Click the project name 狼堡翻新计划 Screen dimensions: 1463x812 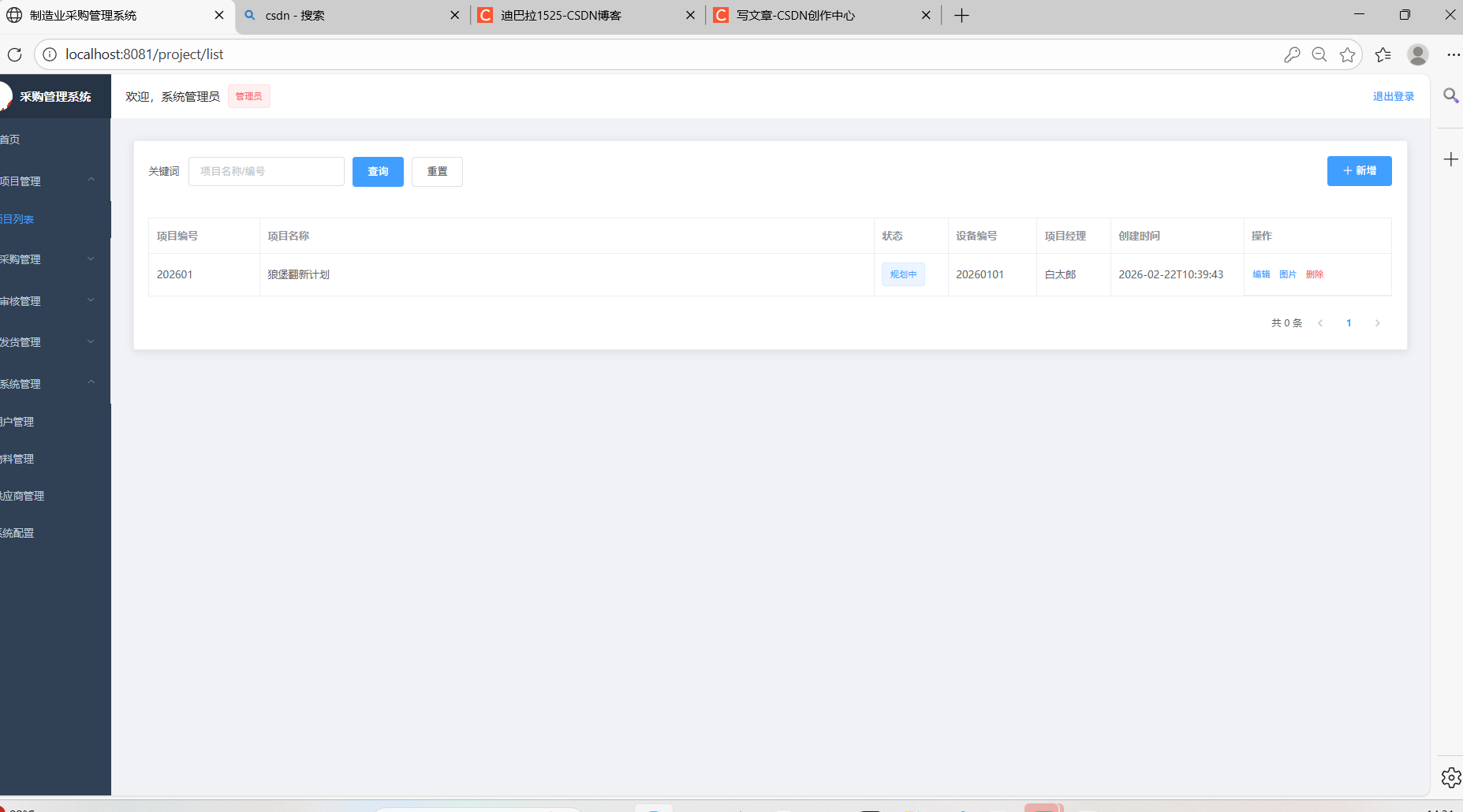coord(298,274)
